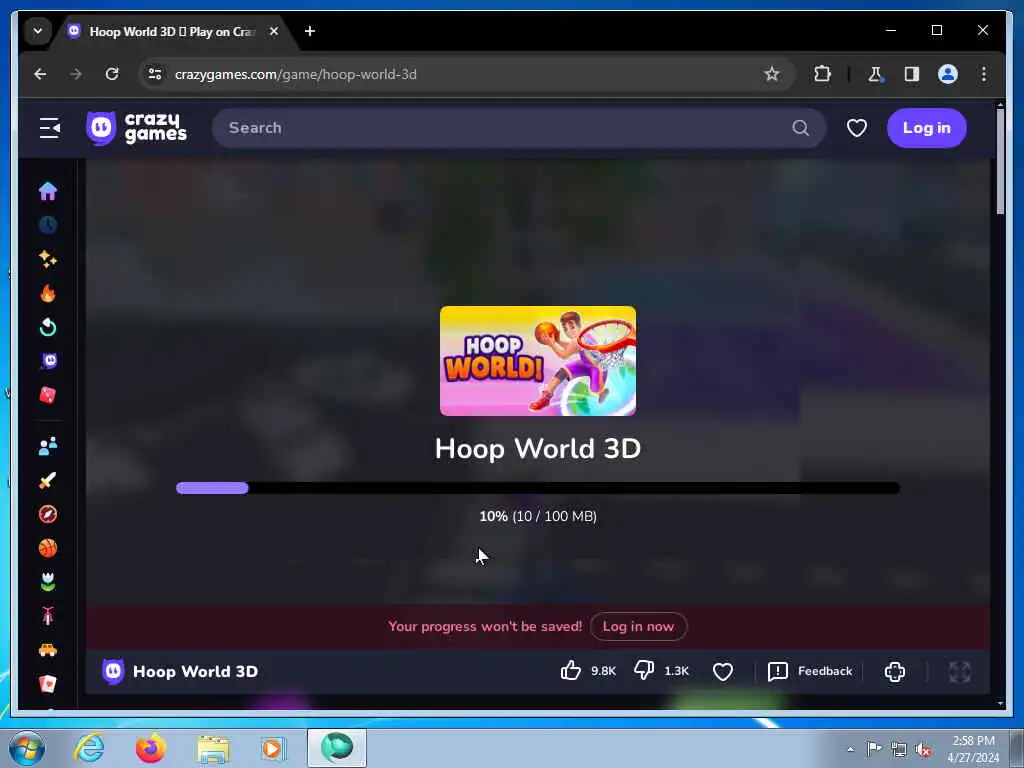This screenshot has height=768, width=1024.
Task: Open the CrazyGames logo homepage
Action: pyautogui.click(x=136, y=128)
